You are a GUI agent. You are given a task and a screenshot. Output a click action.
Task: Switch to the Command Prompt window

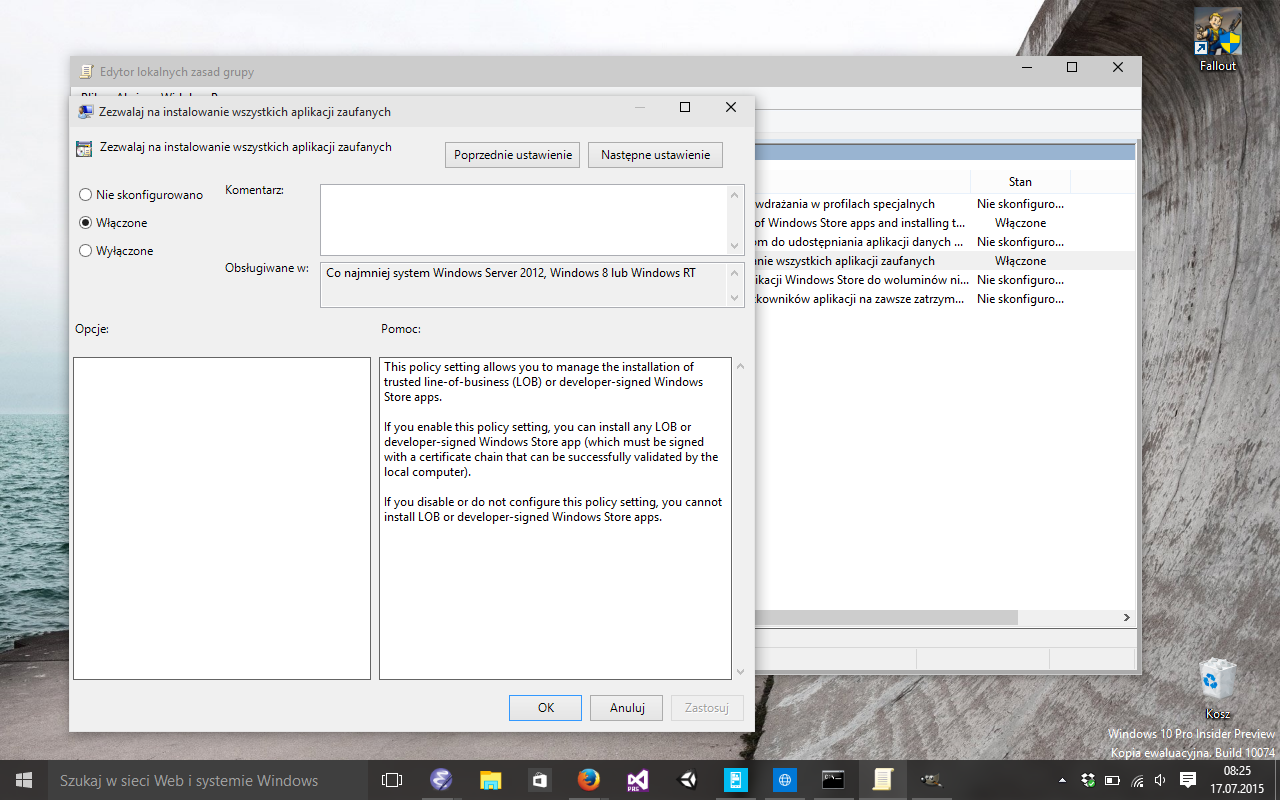coord(834,780)
